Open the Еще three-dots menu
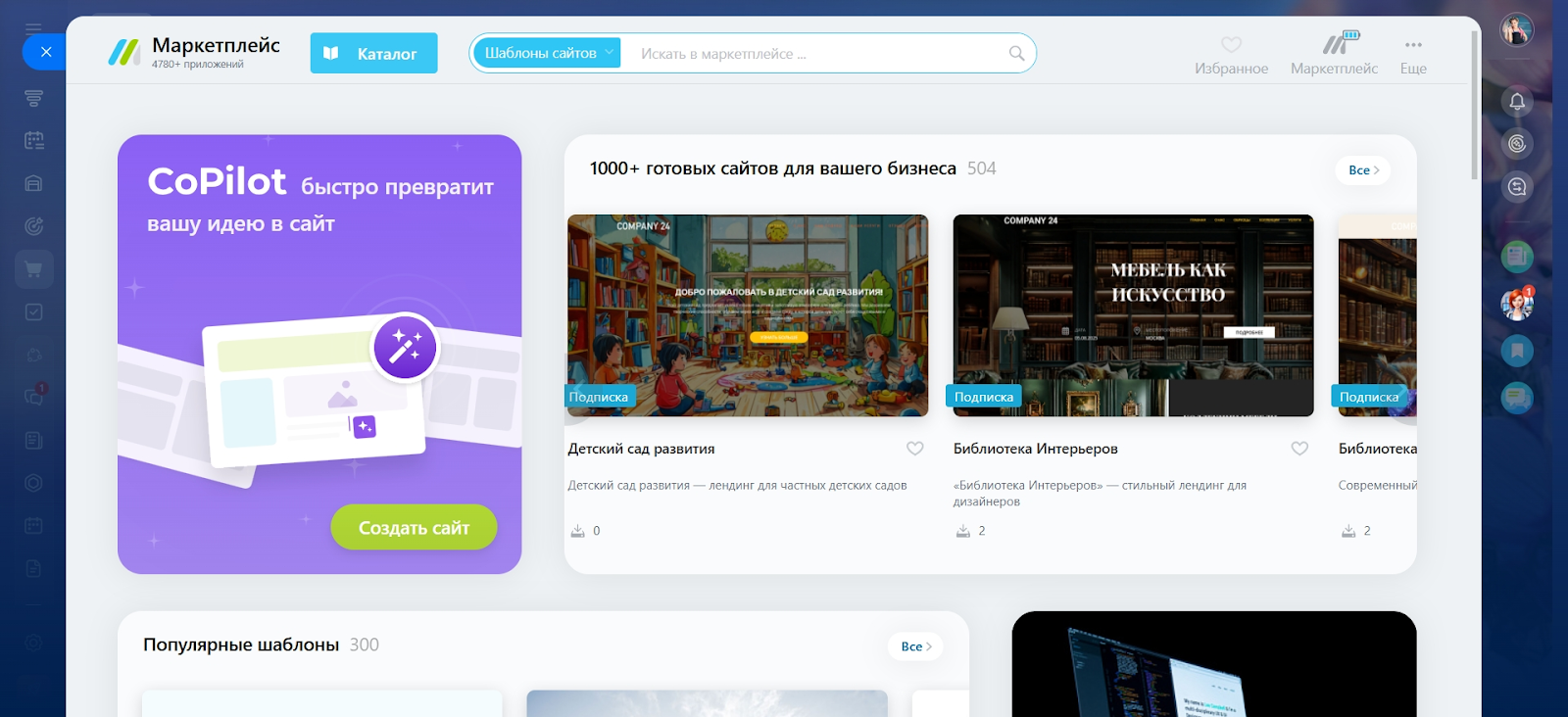 (x=1413, y=55)
